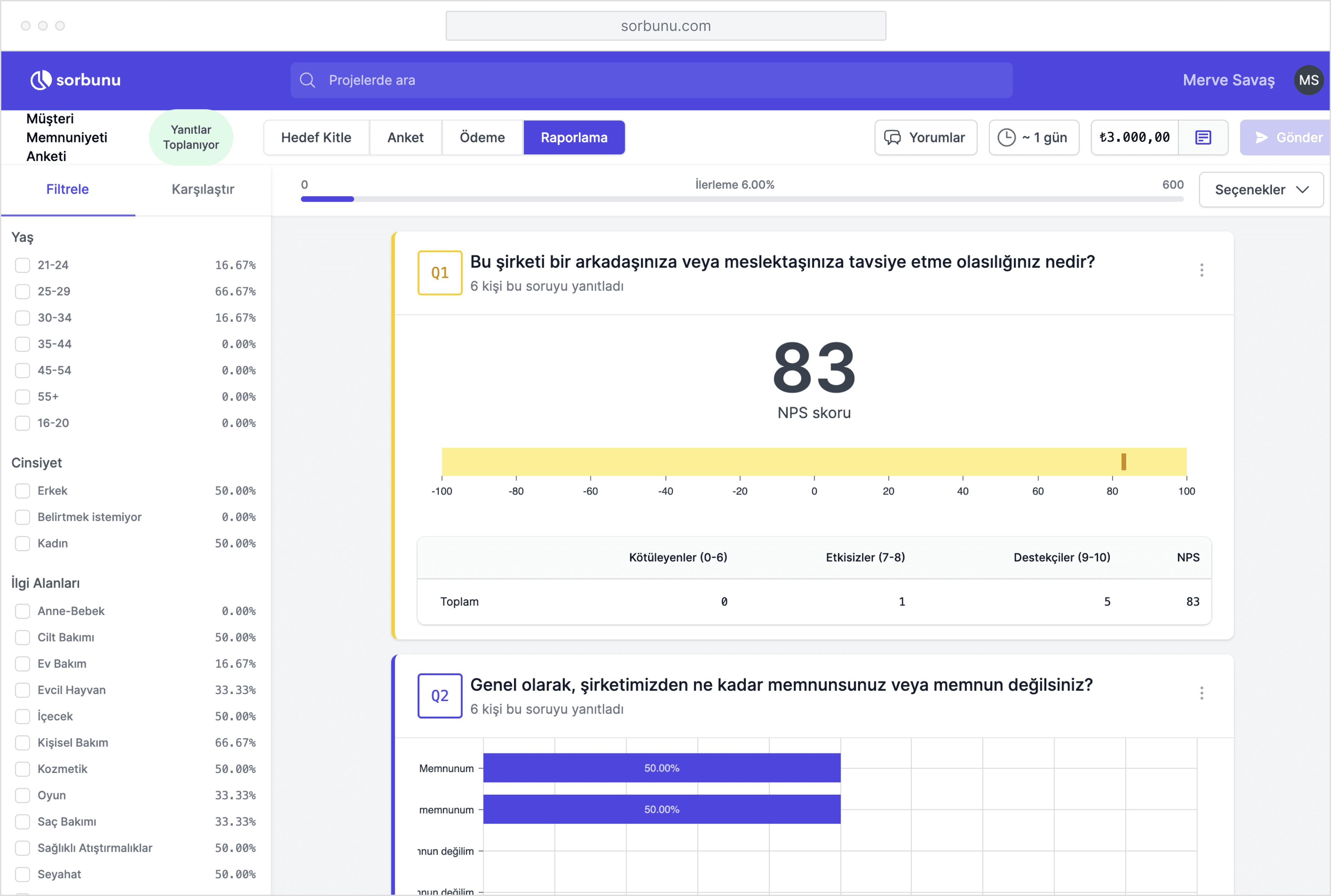1331x896 pixels.
Task: Click the İlerleme progress bar
Action: [x=741, y=199]
